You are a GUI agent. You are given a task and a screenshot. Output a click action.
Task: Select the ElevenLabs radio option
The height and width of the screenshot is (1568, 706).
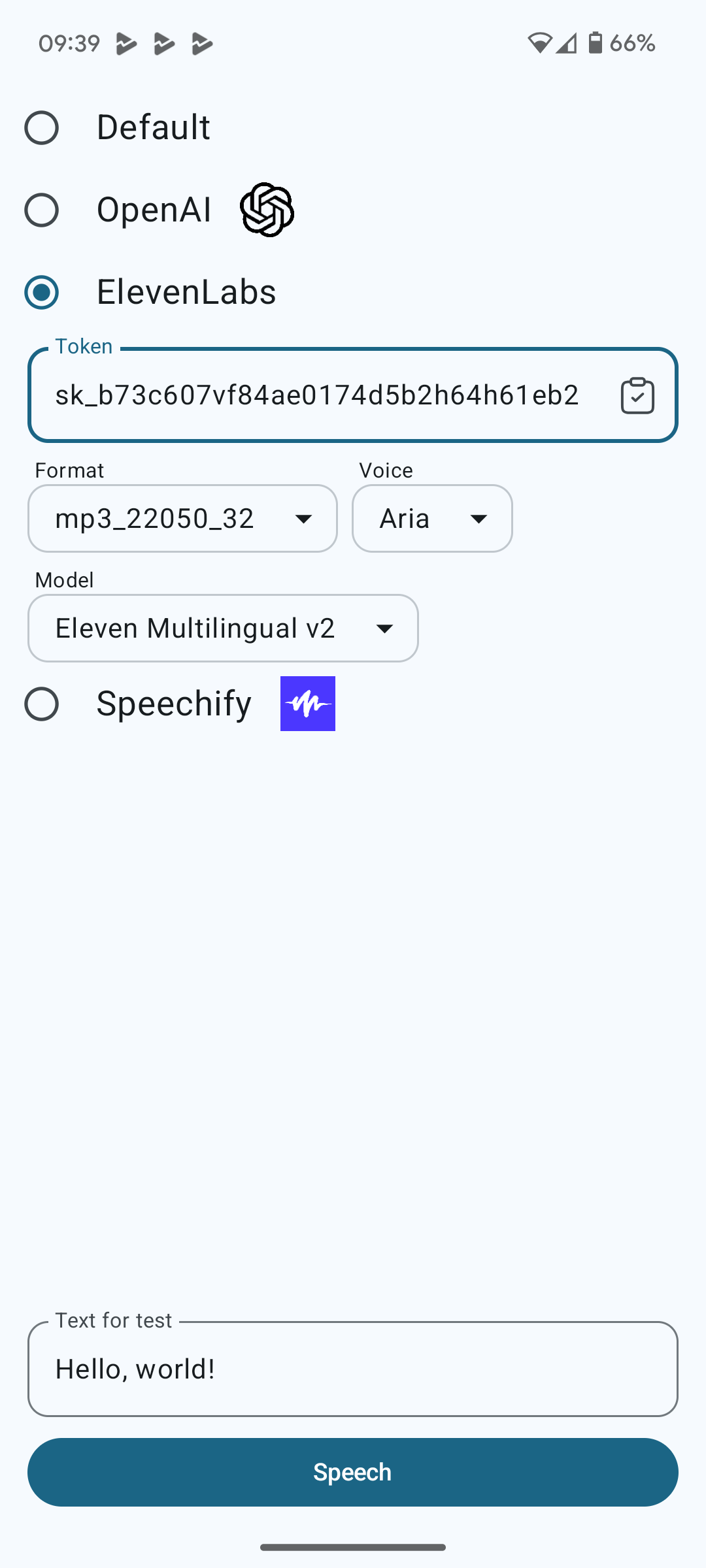(41, 292)
